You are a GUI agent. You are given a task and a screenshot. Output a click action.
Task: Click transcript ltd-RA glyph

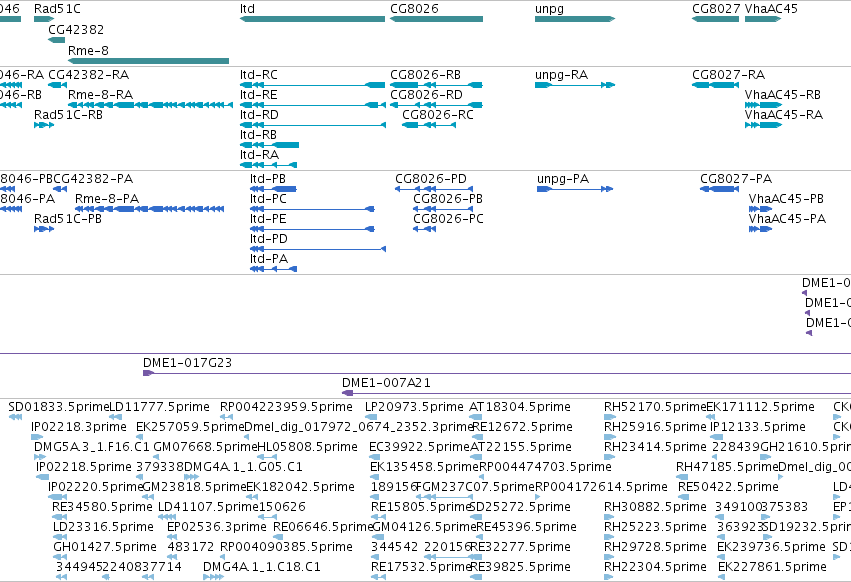(268, 165)
